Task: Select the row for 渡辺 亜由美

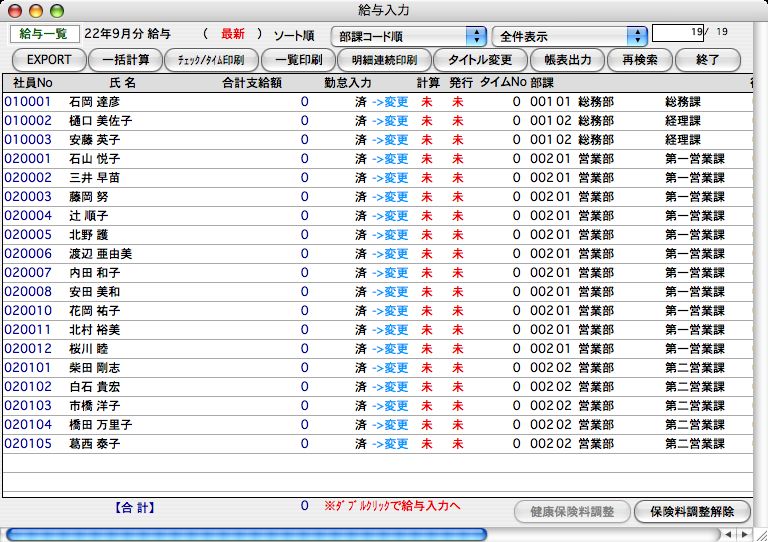Action: 100,254
